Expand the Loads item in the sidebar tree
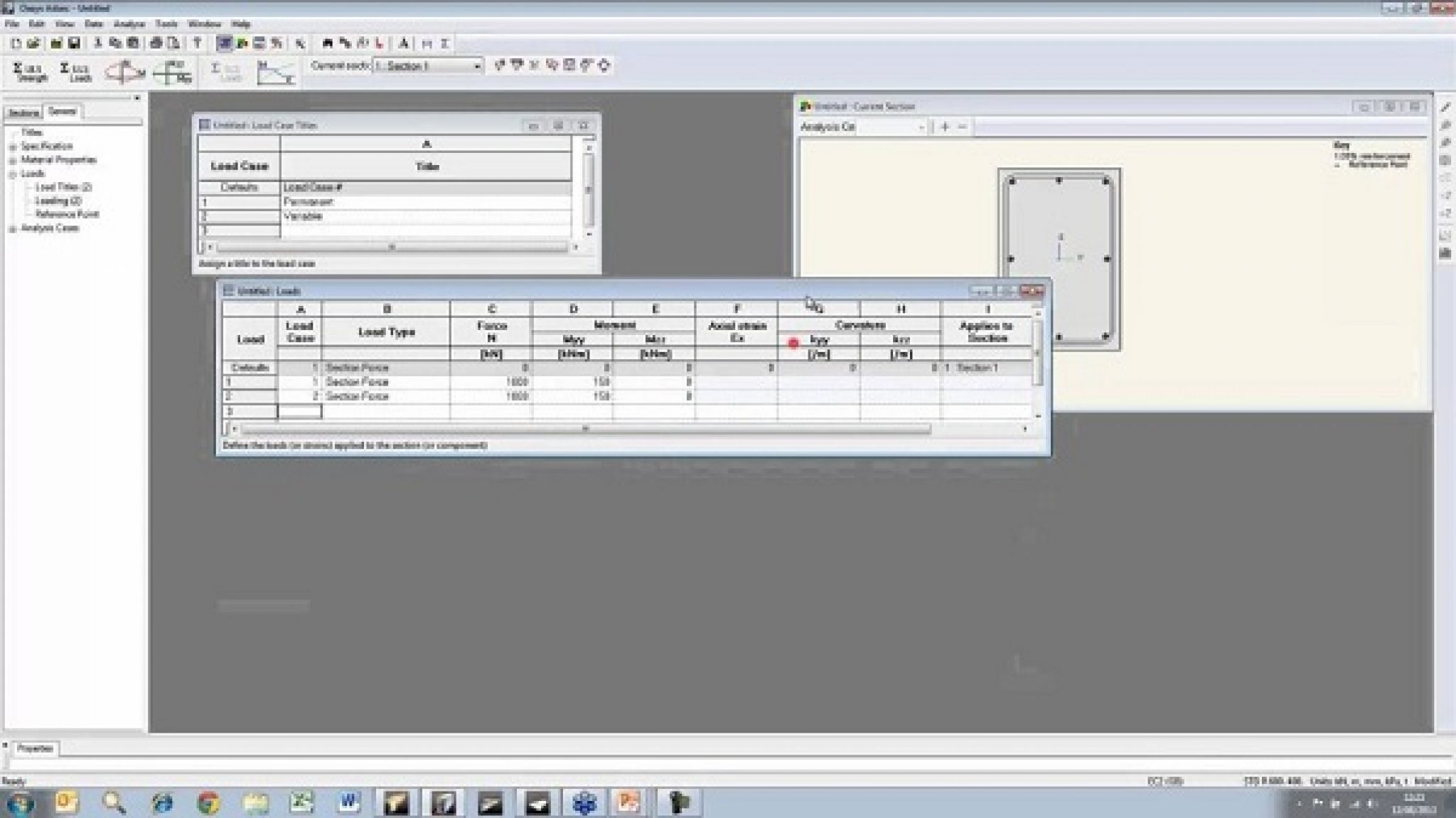Viewport: 1456px width, 818px height. 11,174
